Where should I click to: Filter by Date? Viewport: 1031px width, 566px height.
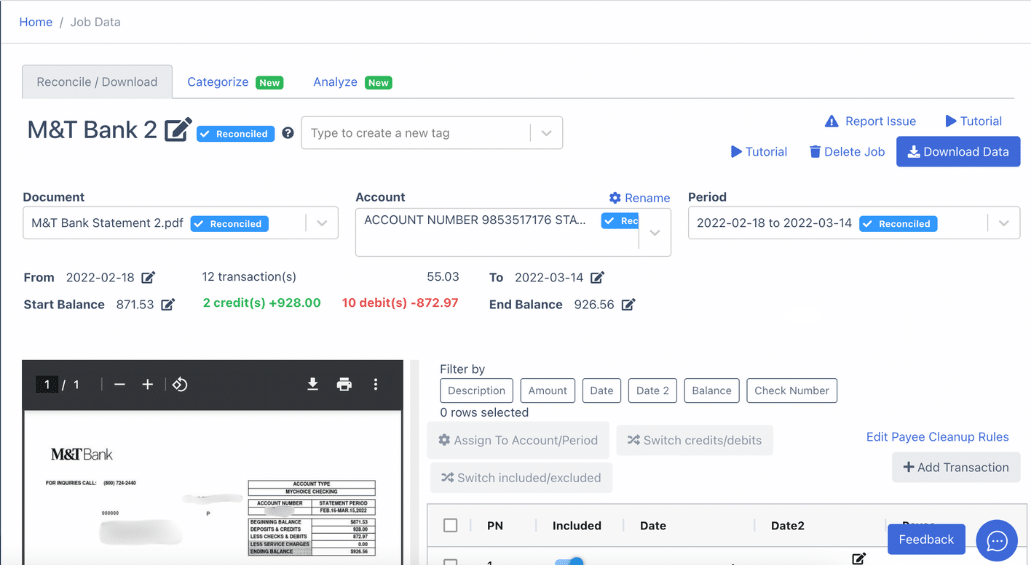(602, 390)
